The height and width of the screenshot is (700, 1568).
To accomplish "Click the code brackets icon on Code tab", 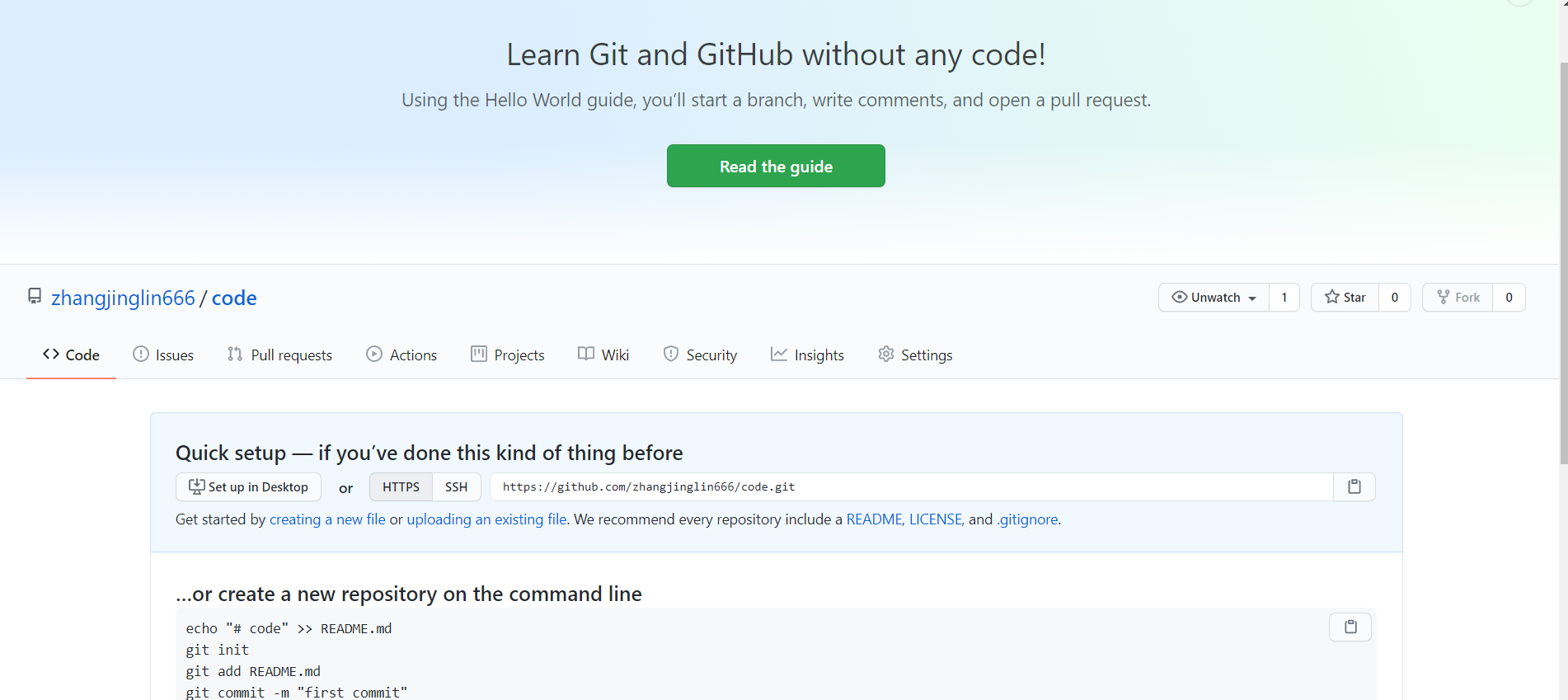I will tap(51, 354).
